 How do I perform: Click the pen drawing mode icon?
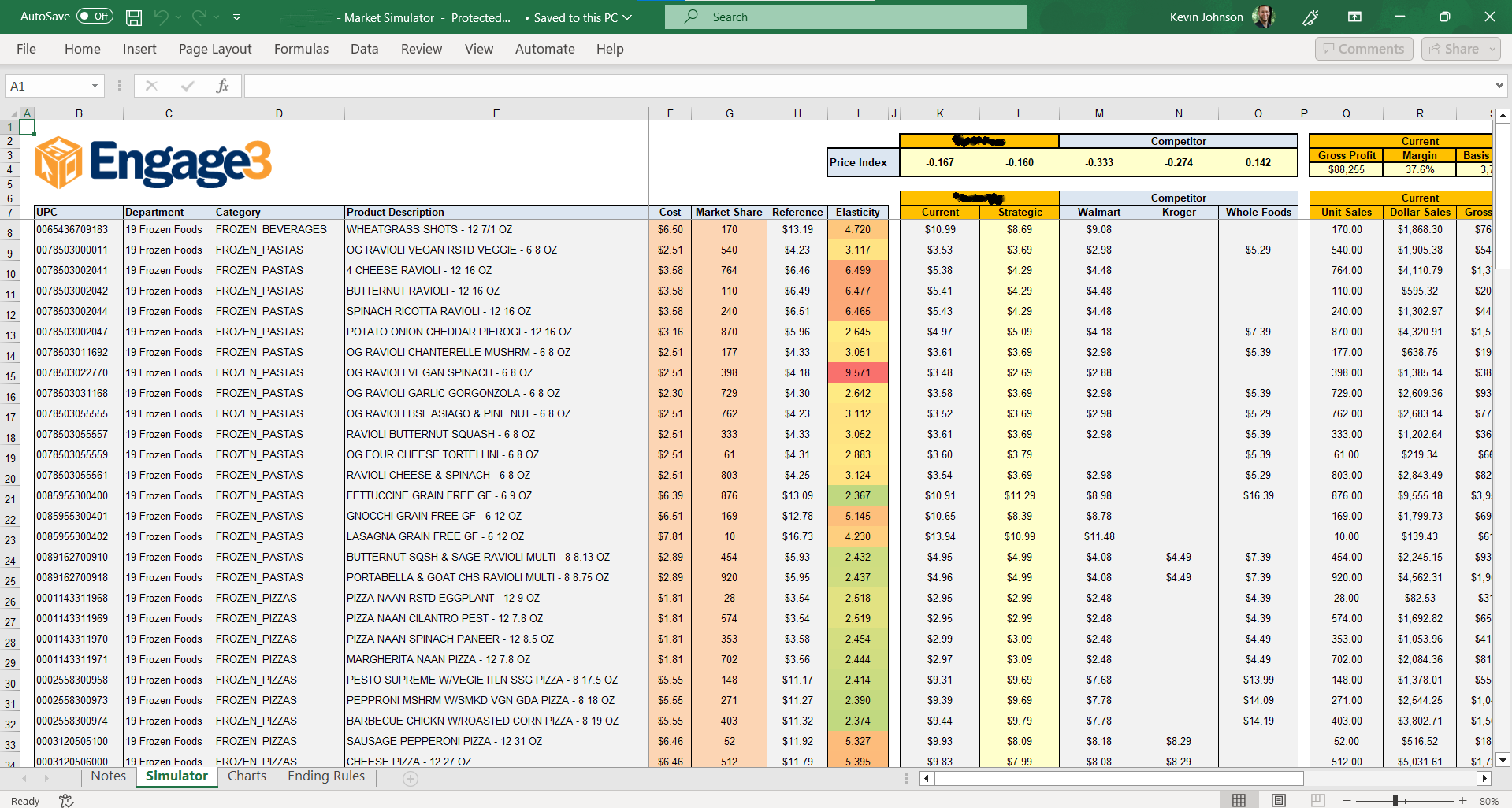tap(1311, 17)
